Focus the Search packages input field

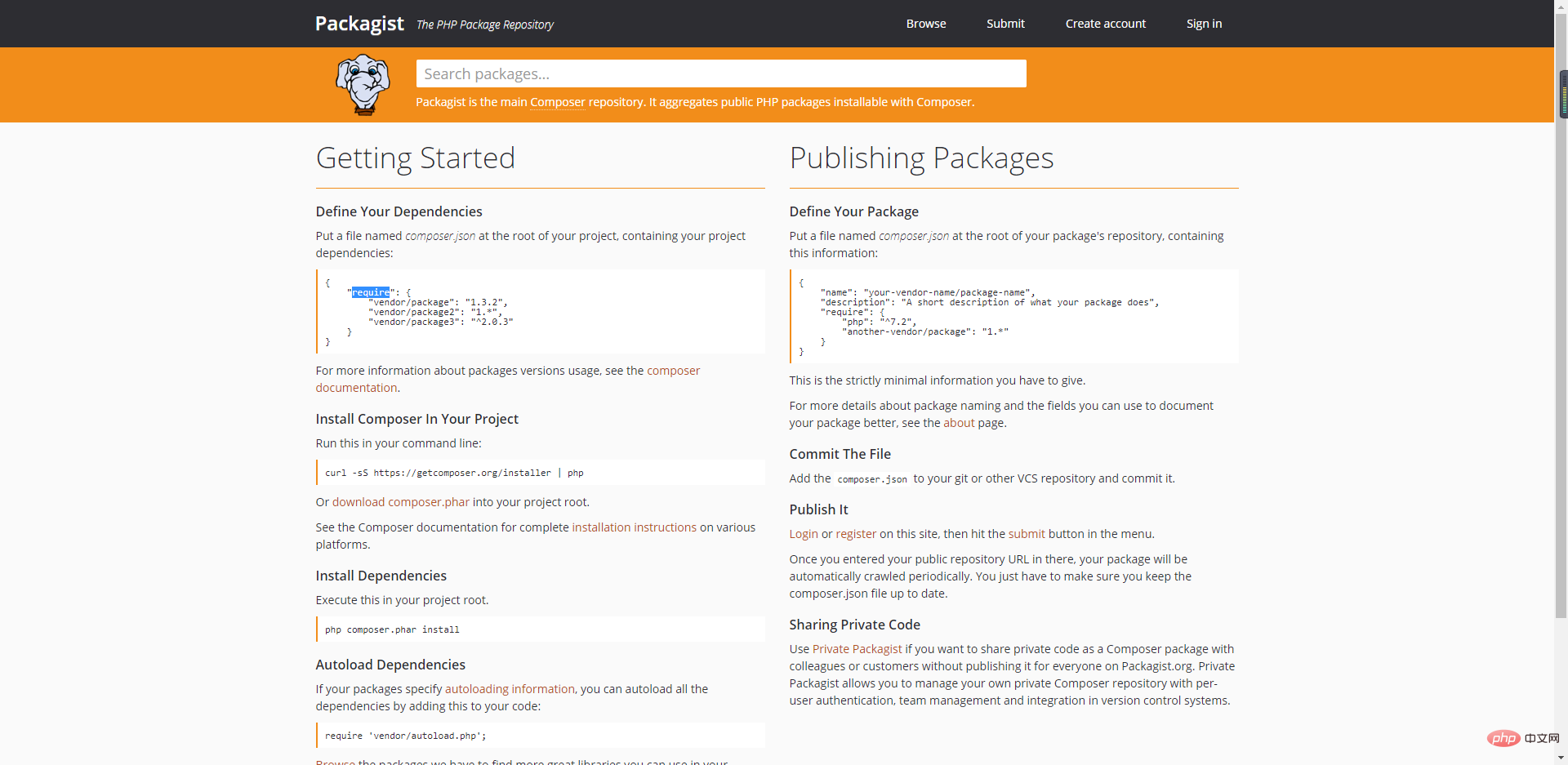[720, 73]
